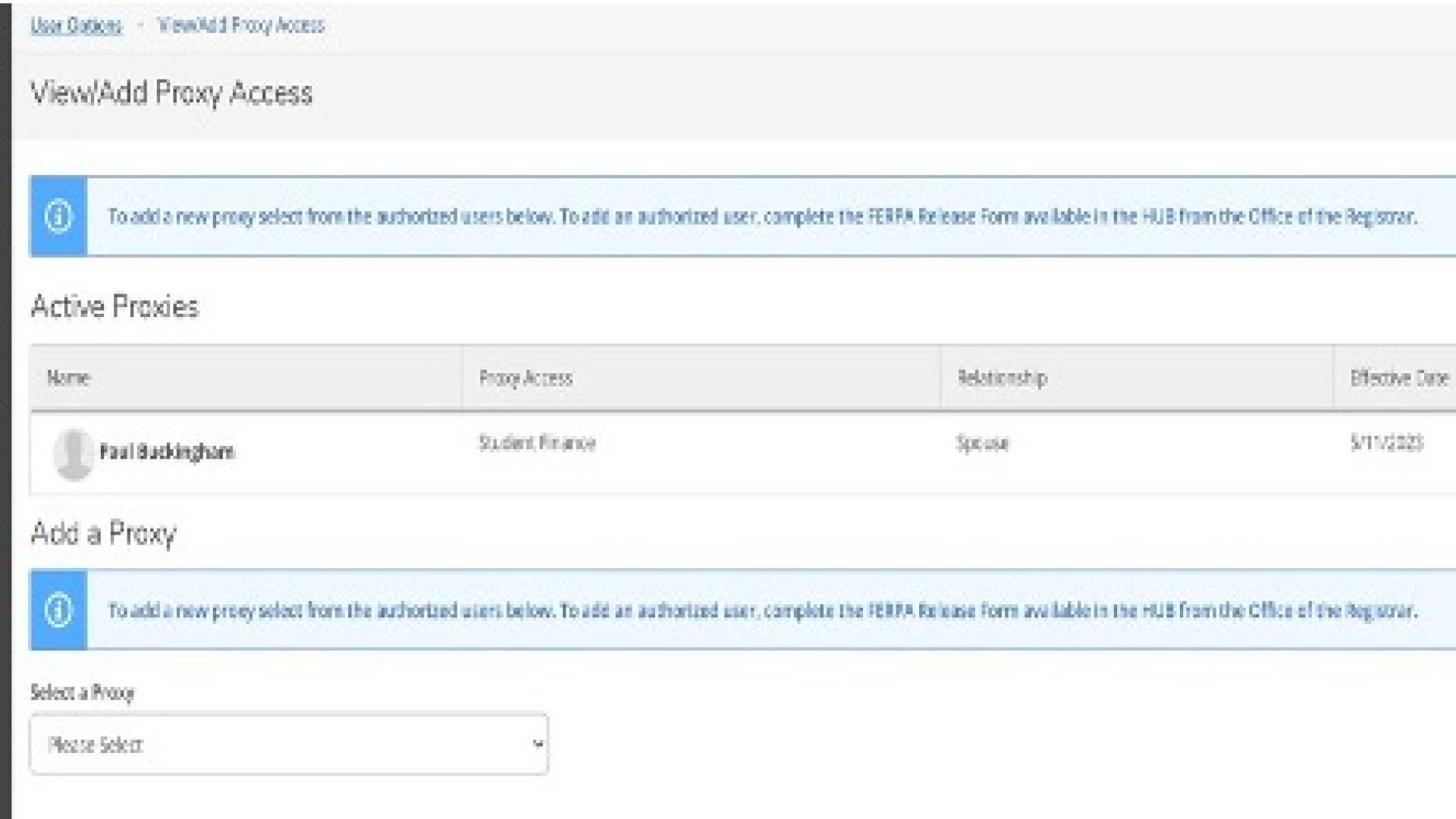
Task: Click the Add a Proxy section heading
Action: (103, 533)
